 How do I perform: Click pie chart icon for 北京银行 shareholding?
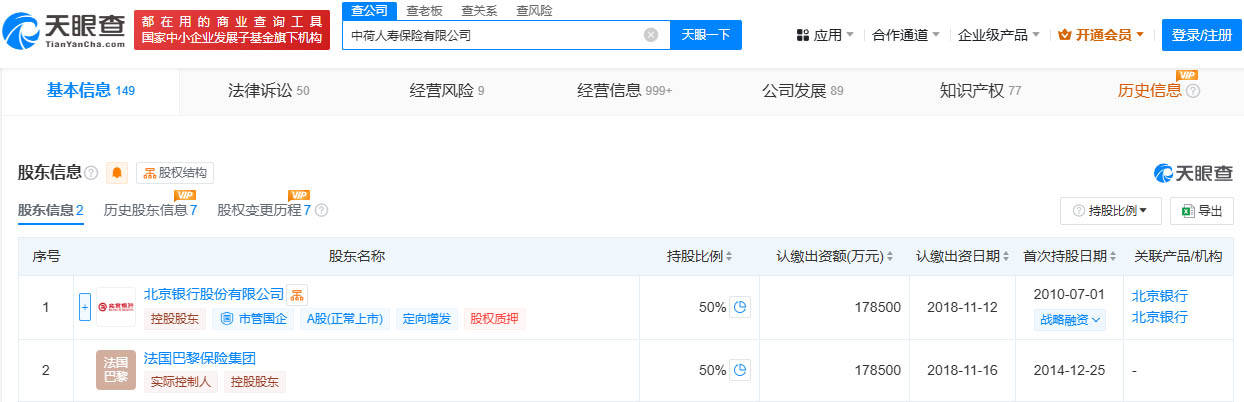(740, 307)
